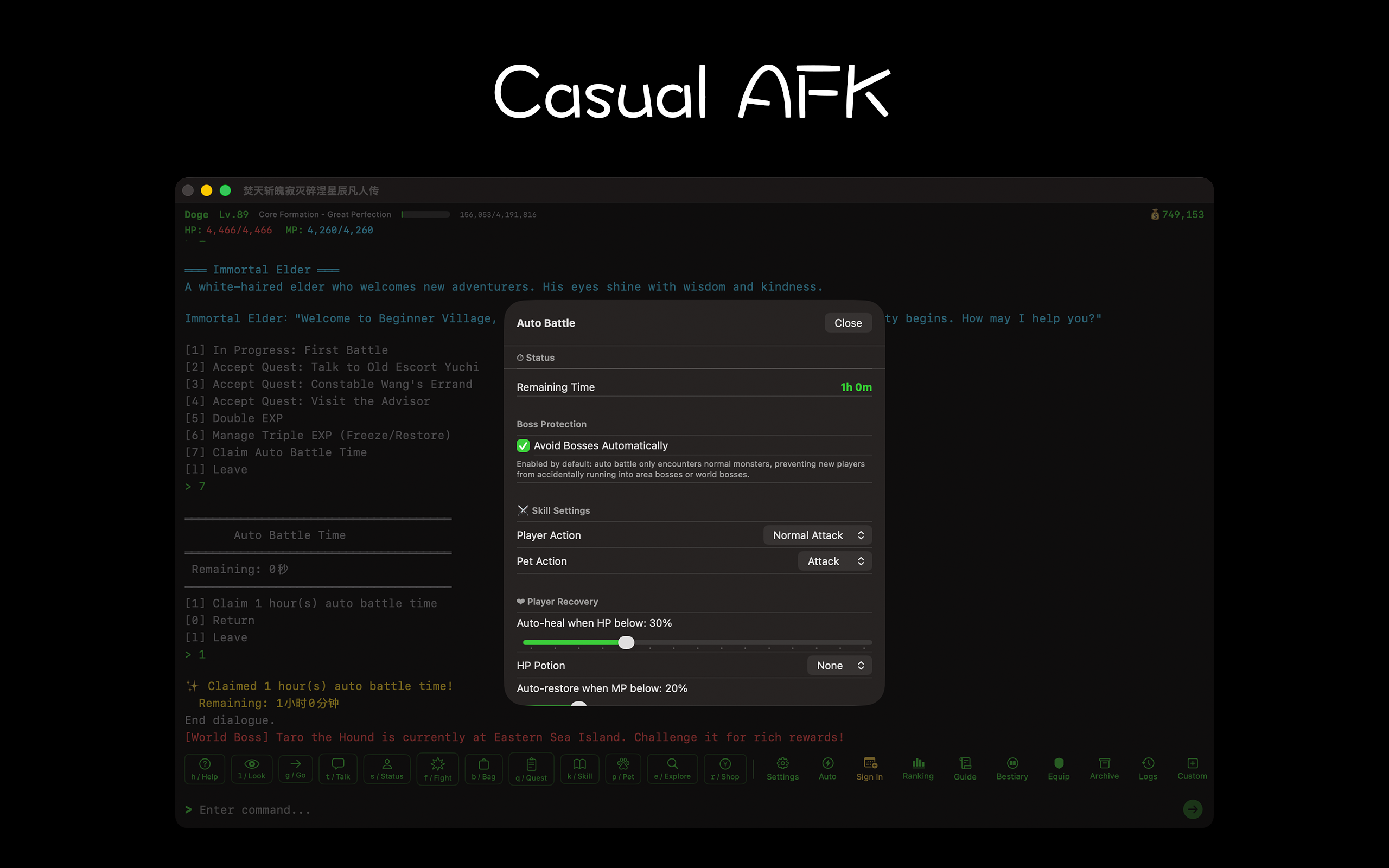This screenshot has width=1389, height=868.
Task: Click the green macOS zoom window button
Action: pos(225,190)
